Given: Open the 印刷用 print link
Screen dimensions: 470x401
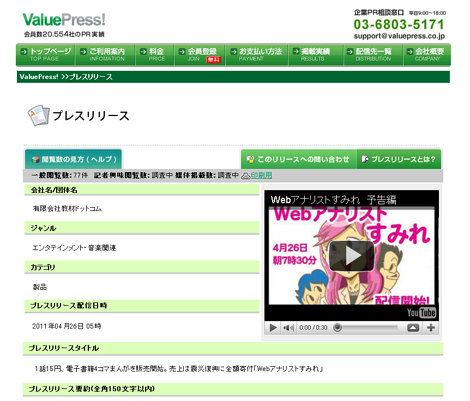Looking at the screenshot, I should click(261, 175).
